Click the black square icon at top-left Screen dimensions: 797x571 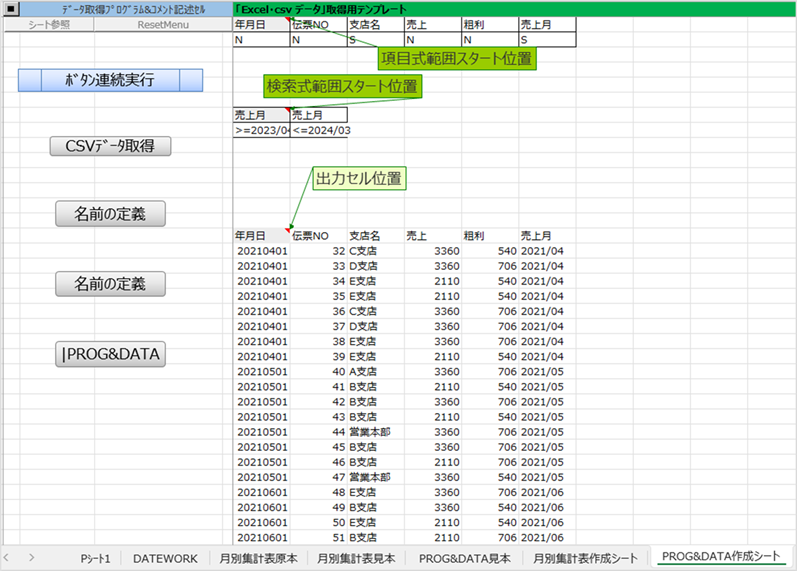11,9
